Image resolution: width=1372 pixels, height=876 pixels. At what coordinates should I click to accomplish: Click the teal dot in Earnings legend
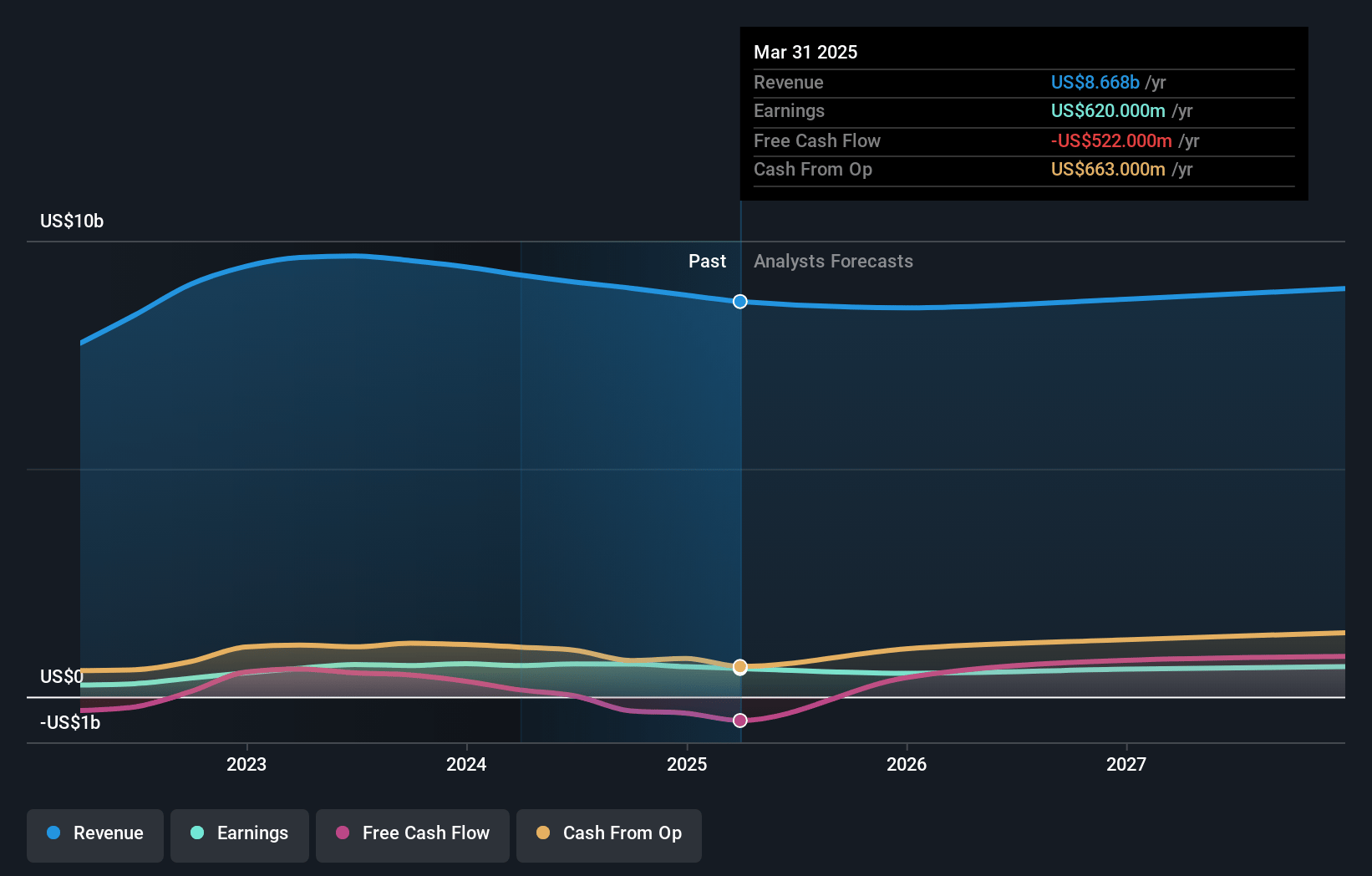(197, 833)
